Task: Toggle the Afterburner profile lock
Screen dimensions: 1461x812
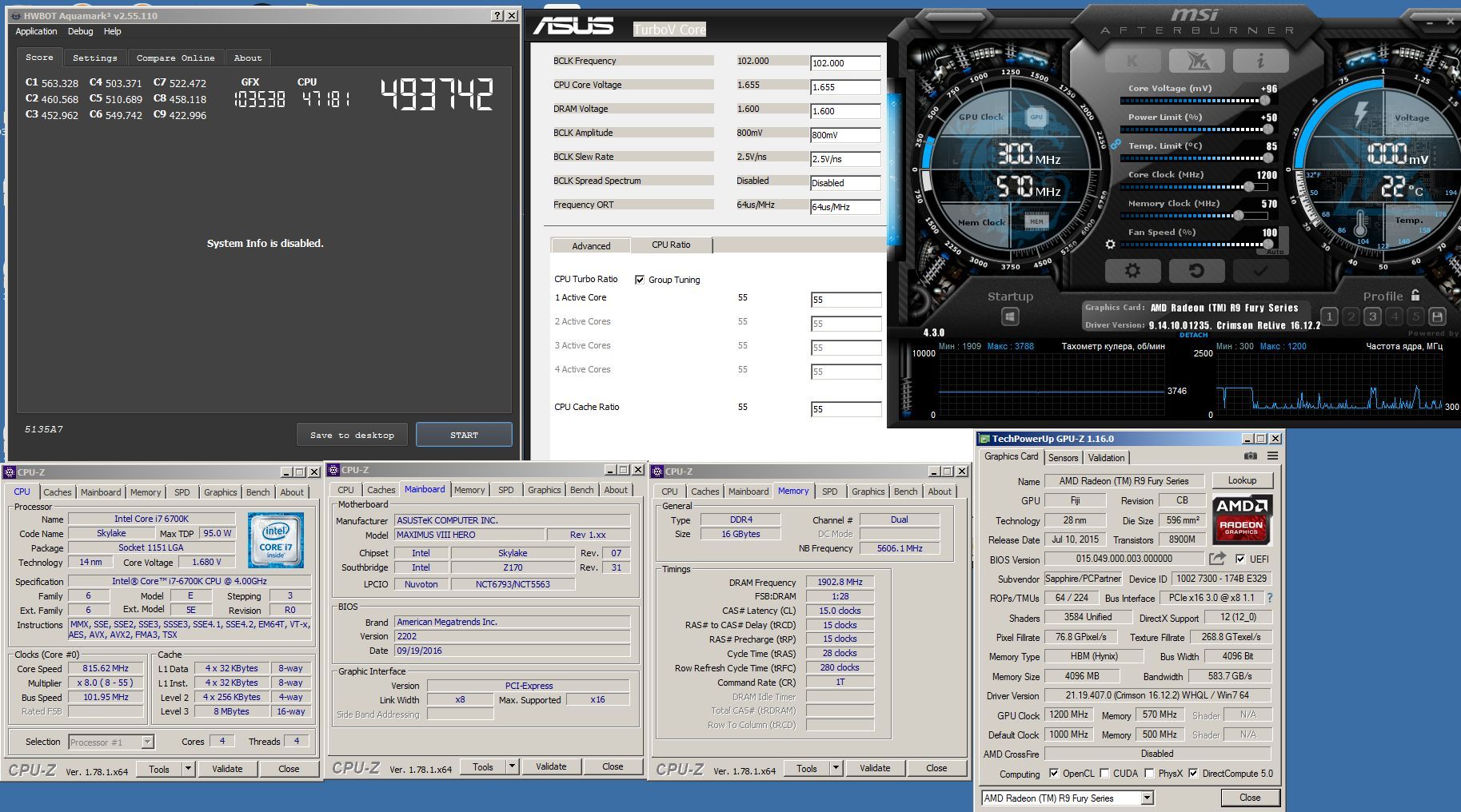Action: [1415, 295]
